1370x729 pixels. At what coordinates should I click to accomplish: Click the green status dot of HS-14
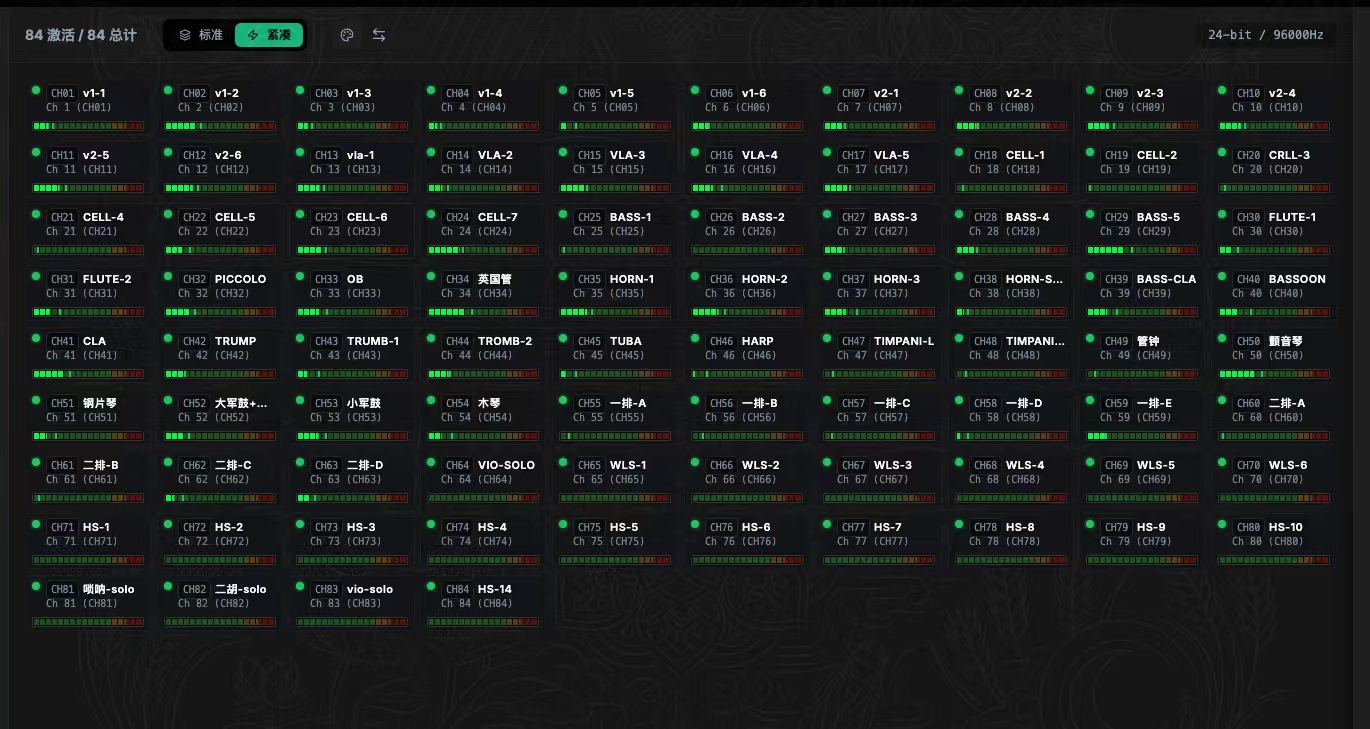tap(431, 586)
